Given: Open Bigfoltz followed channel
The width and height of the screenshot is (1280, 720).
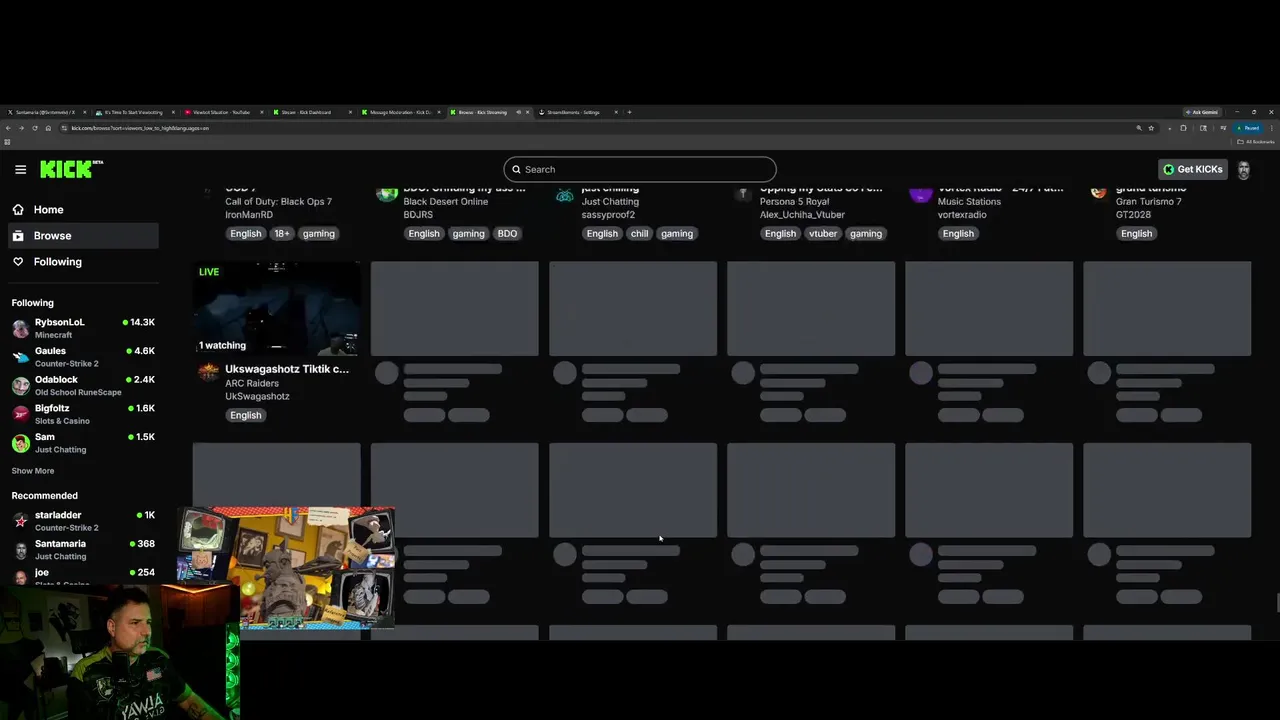Looking at the screenshot, I should [x=82, y=414].
